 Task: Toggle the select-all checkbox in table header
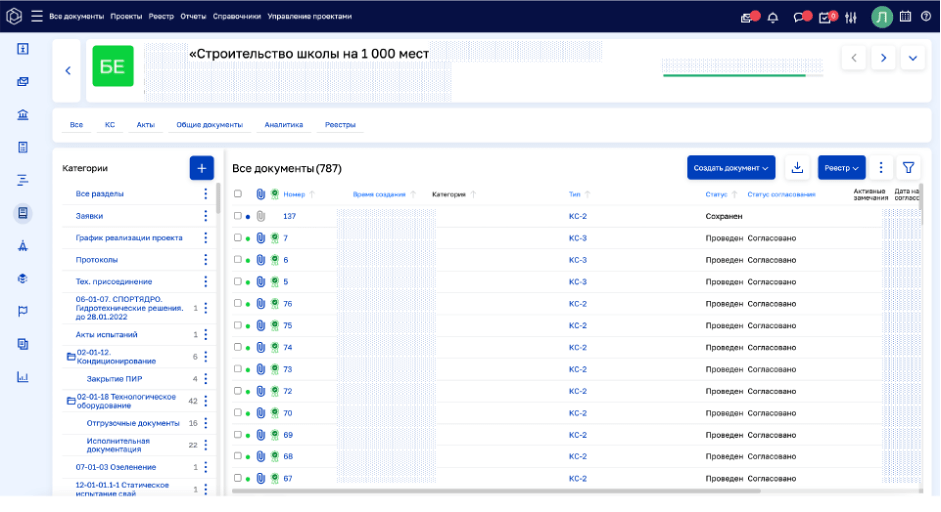pos(237,194)
